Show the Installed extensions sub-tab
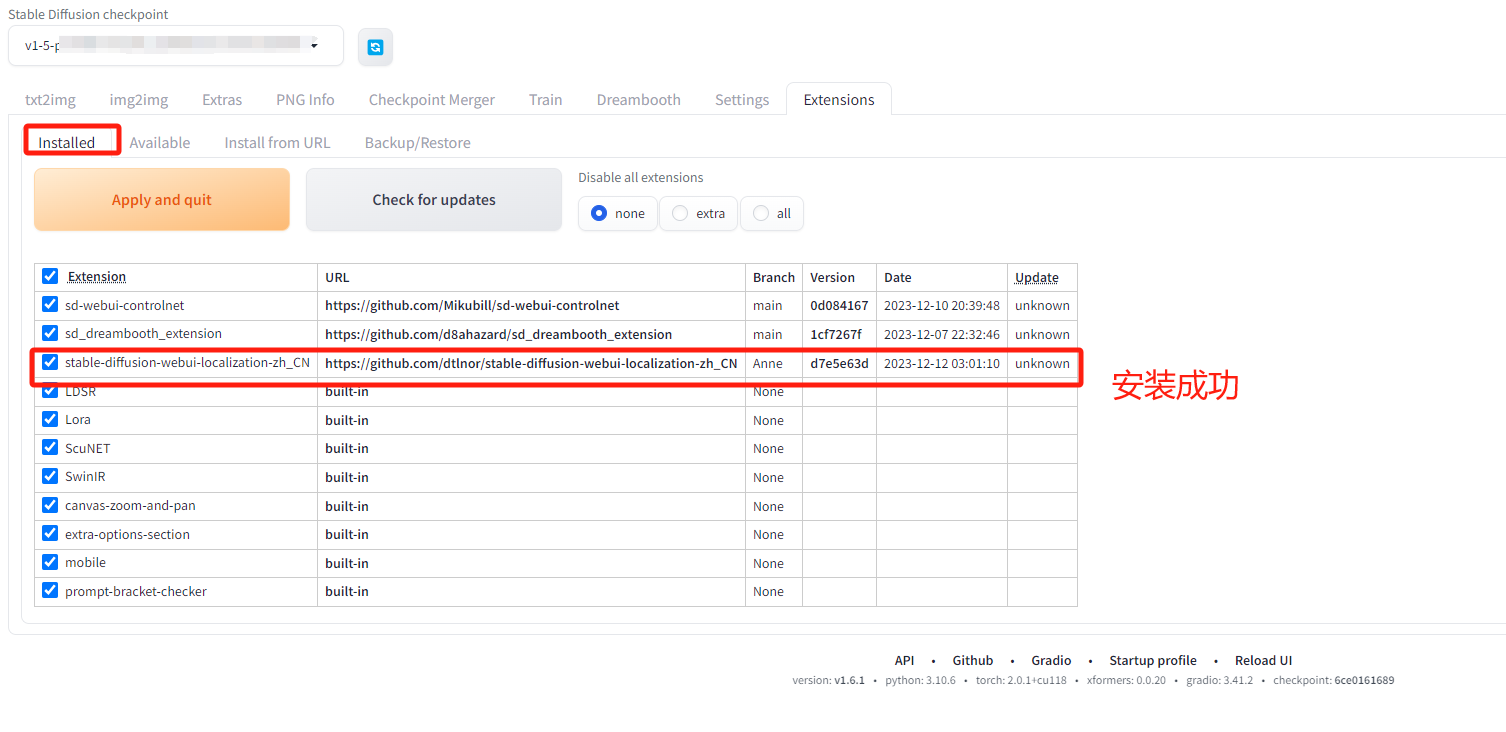 coord(67,142)
